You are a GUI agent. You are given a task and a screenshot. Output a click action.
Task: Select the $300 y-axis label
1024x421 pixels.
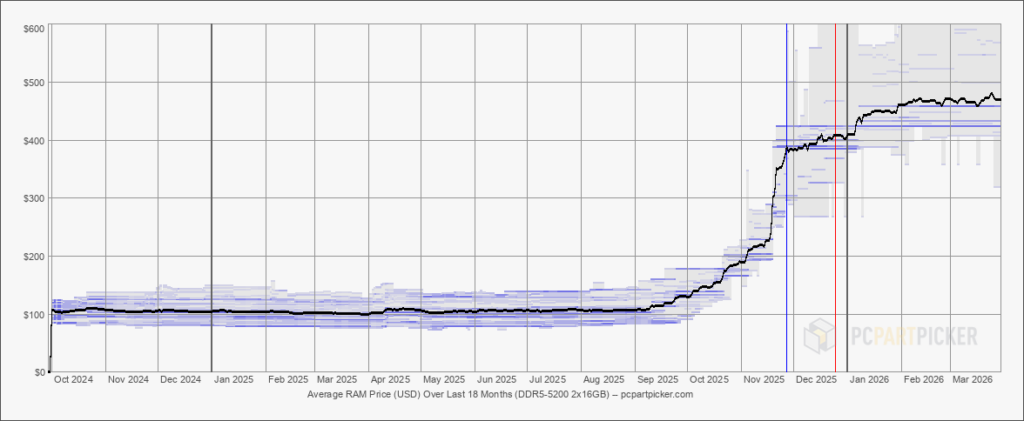click(x=33, y=198)
